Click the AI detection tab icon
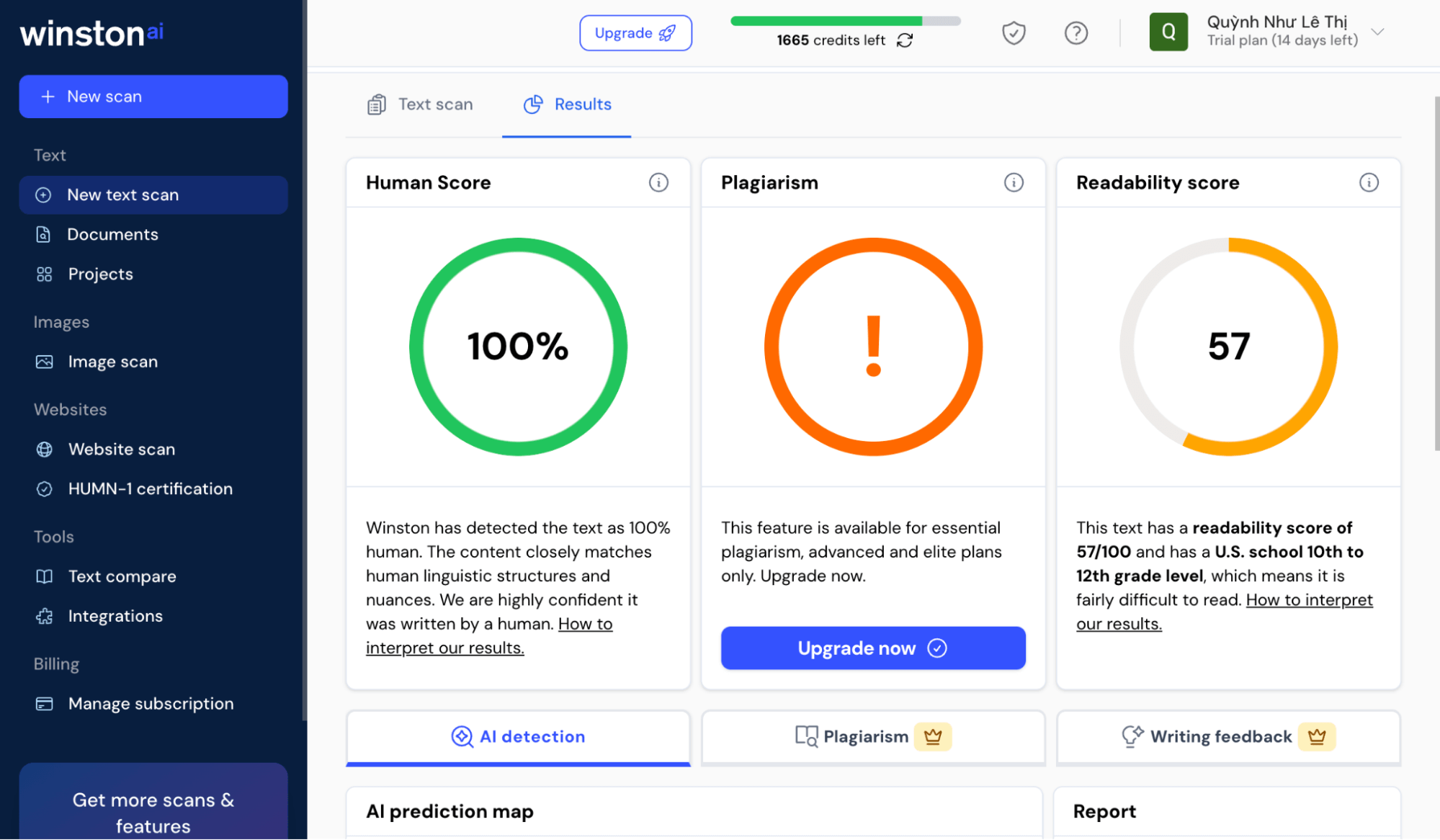Image resolution: width=1440 pixels, height=840 pixels. coord(462,736)
